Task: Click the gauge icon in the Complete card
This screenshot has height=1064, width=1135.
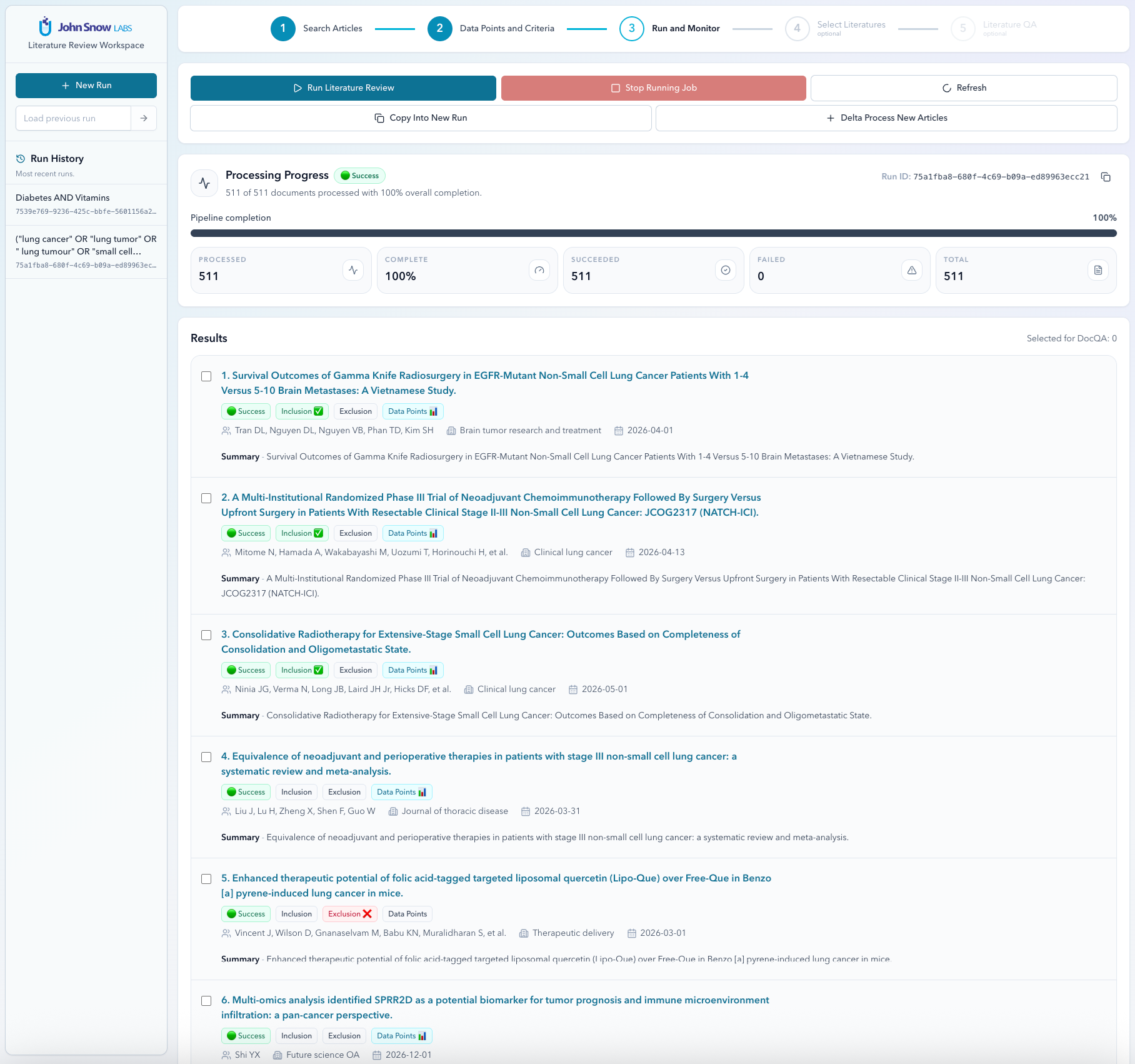Action: tap(539, 270)
